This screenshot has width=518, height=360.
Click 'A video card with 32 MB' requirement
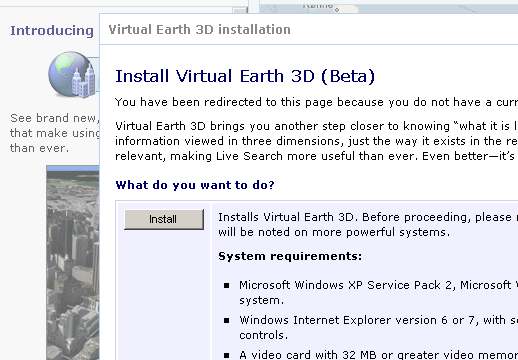point(378,355)
